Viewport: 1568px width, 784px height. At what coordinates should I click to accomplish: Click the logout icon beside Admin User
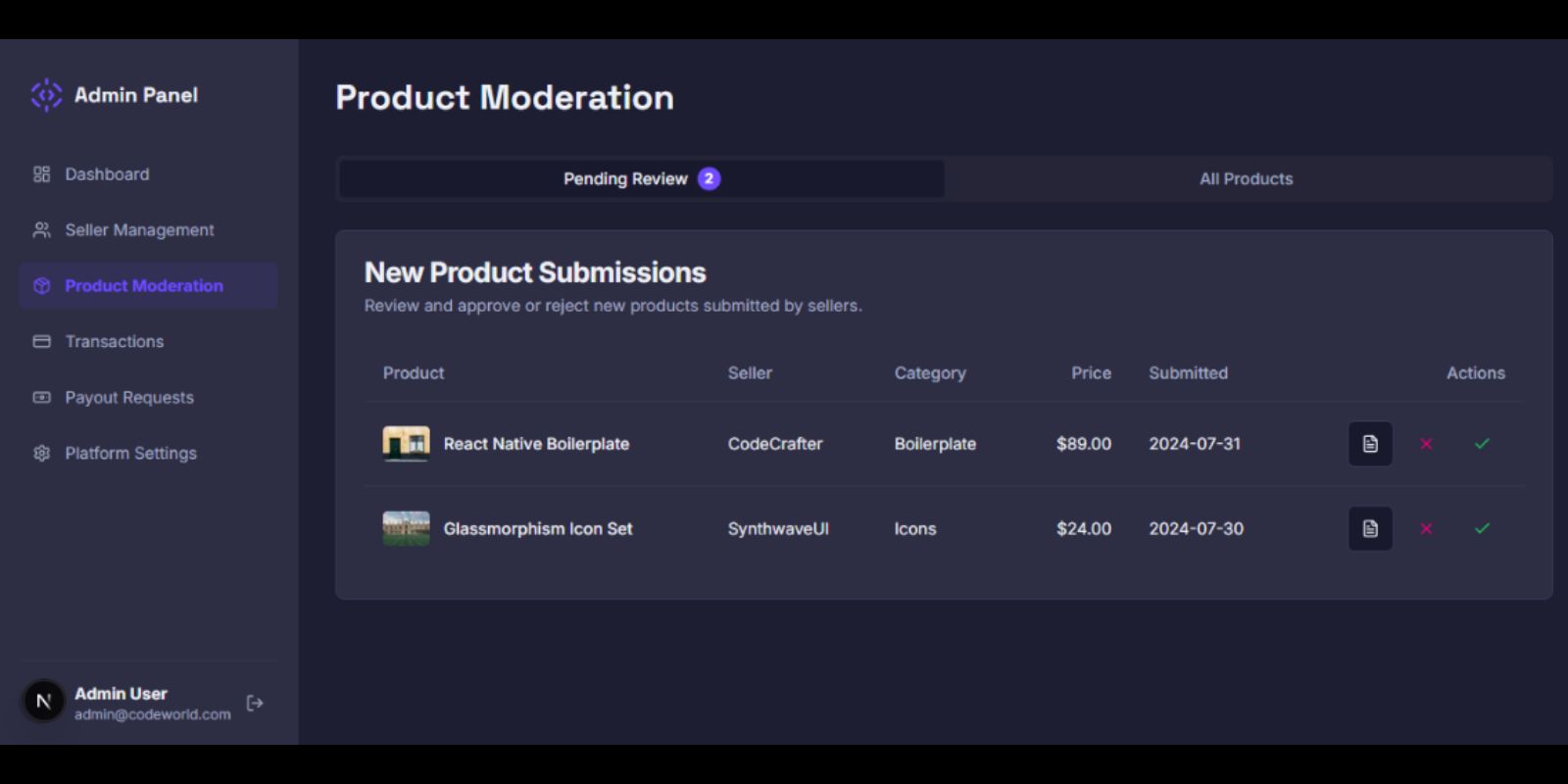click(255, 703)
